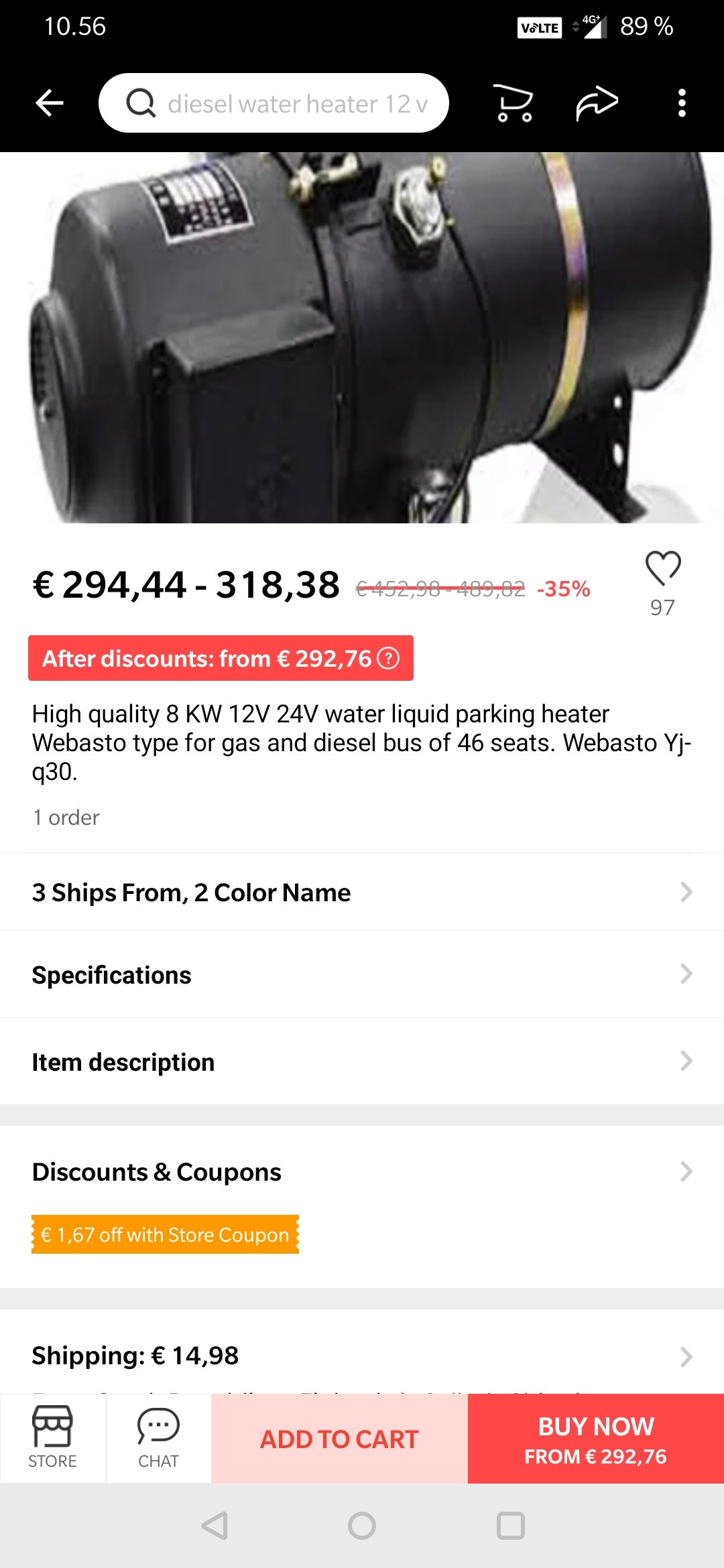Open Shipping € 14,98 details

coord(362,1356)
